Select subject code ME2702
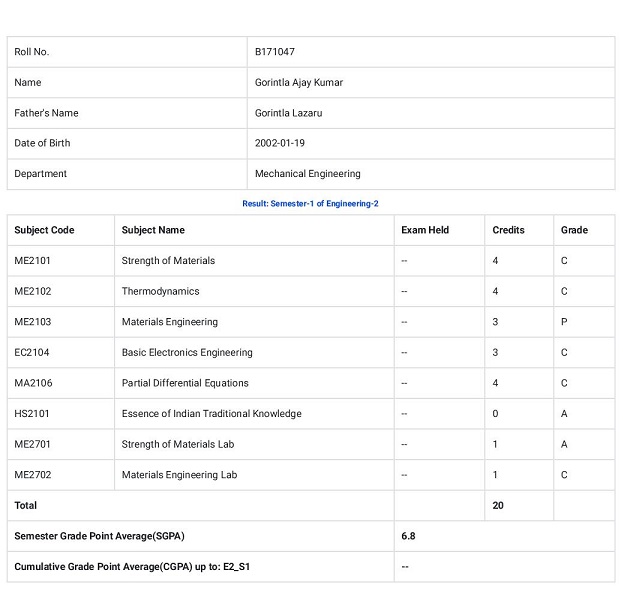This screenshot has width=623, height=589. click(x=33, y=475)
